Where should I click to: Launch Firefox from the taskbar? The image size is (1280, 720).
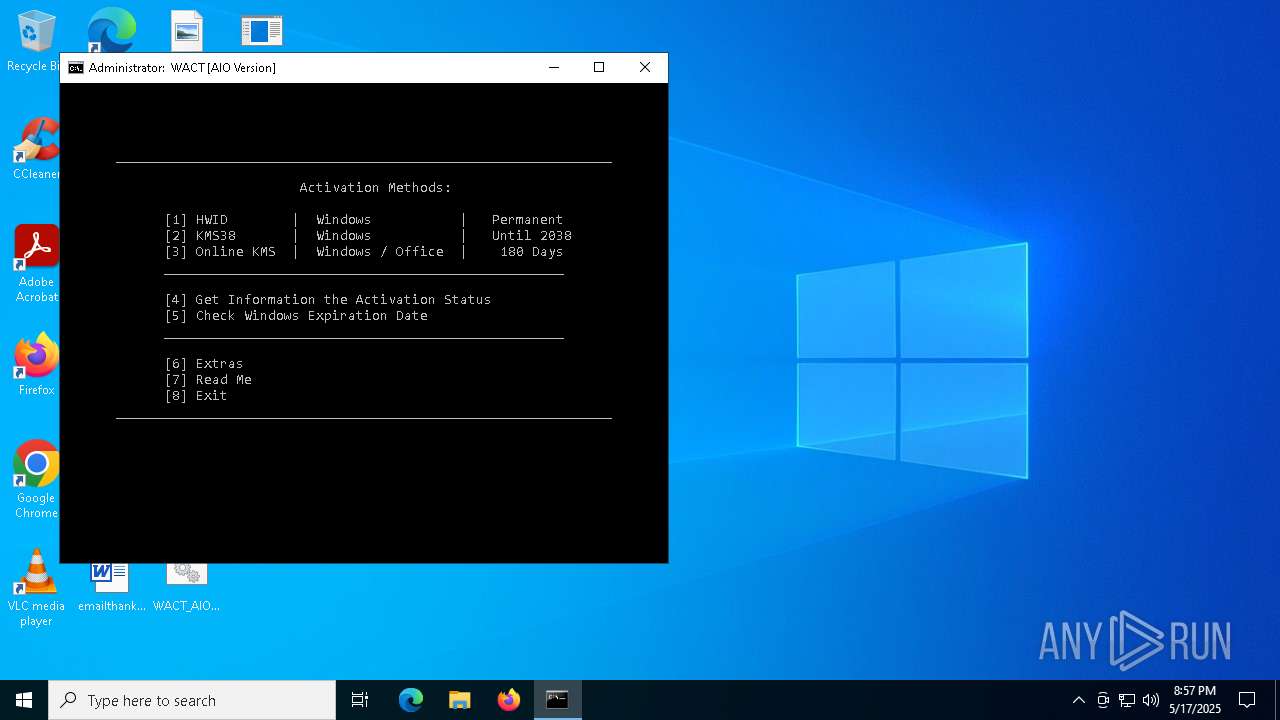point(509,700)
